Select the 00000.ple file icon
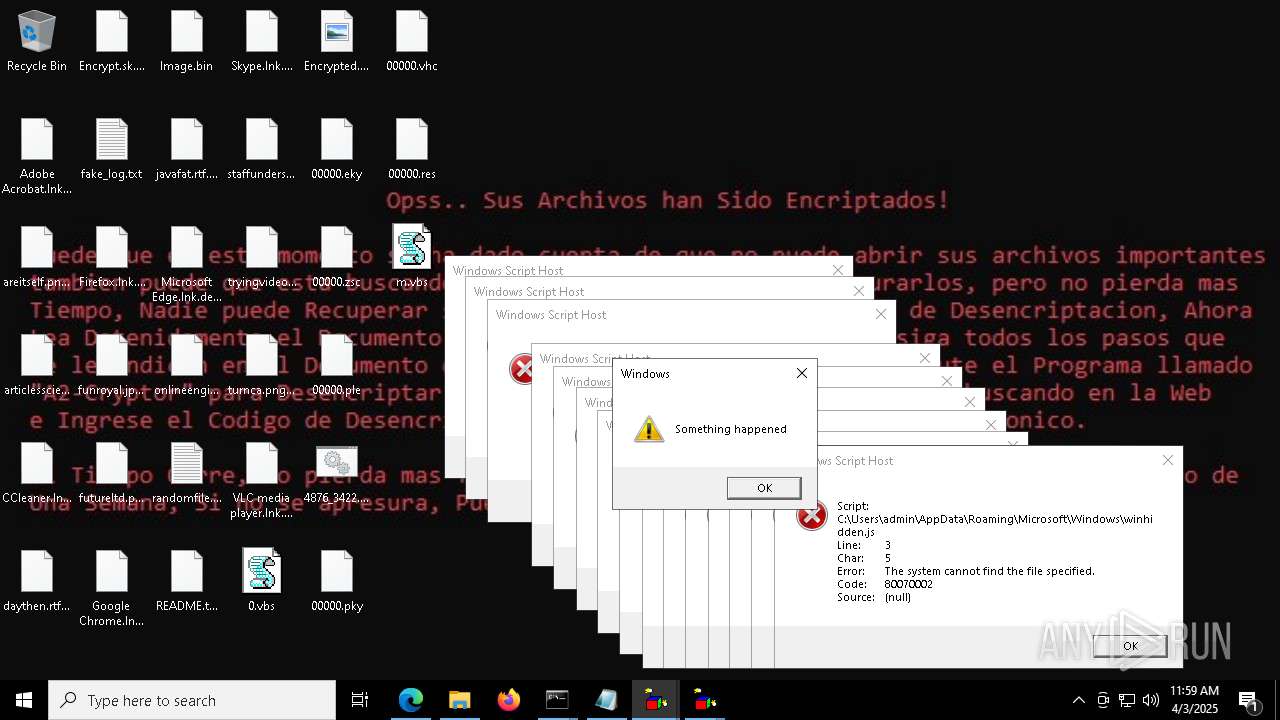This screenshot has height=720, width=1280. tap(337, 365)
